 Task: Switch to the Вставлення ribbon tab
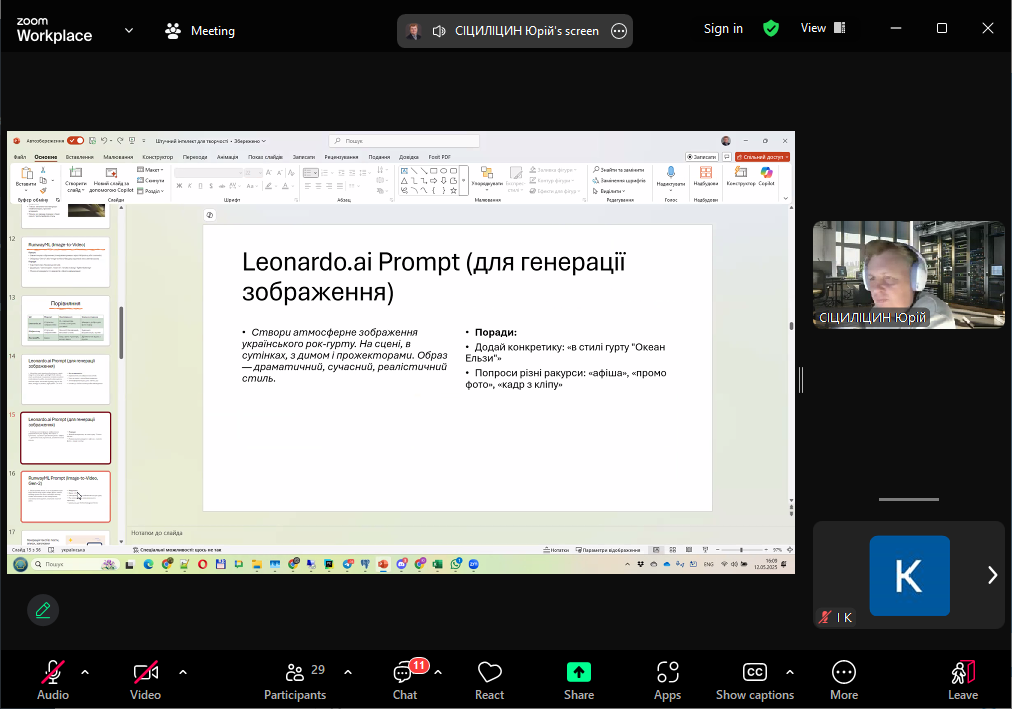79,157
